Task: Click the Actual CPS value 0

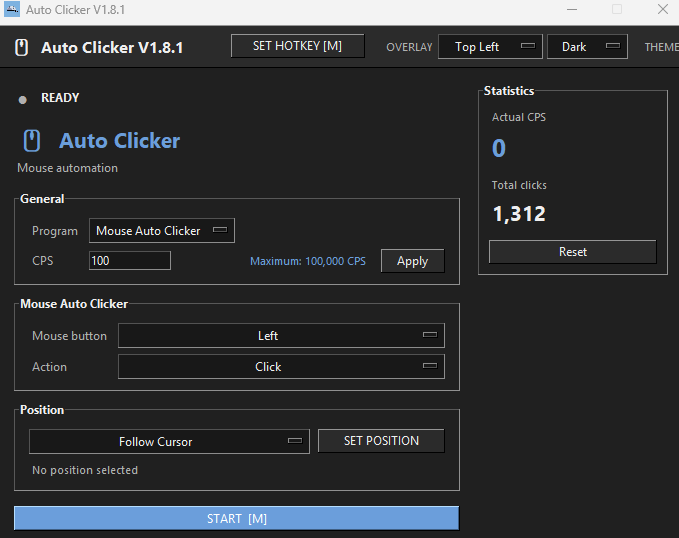Action: (499, 148)
